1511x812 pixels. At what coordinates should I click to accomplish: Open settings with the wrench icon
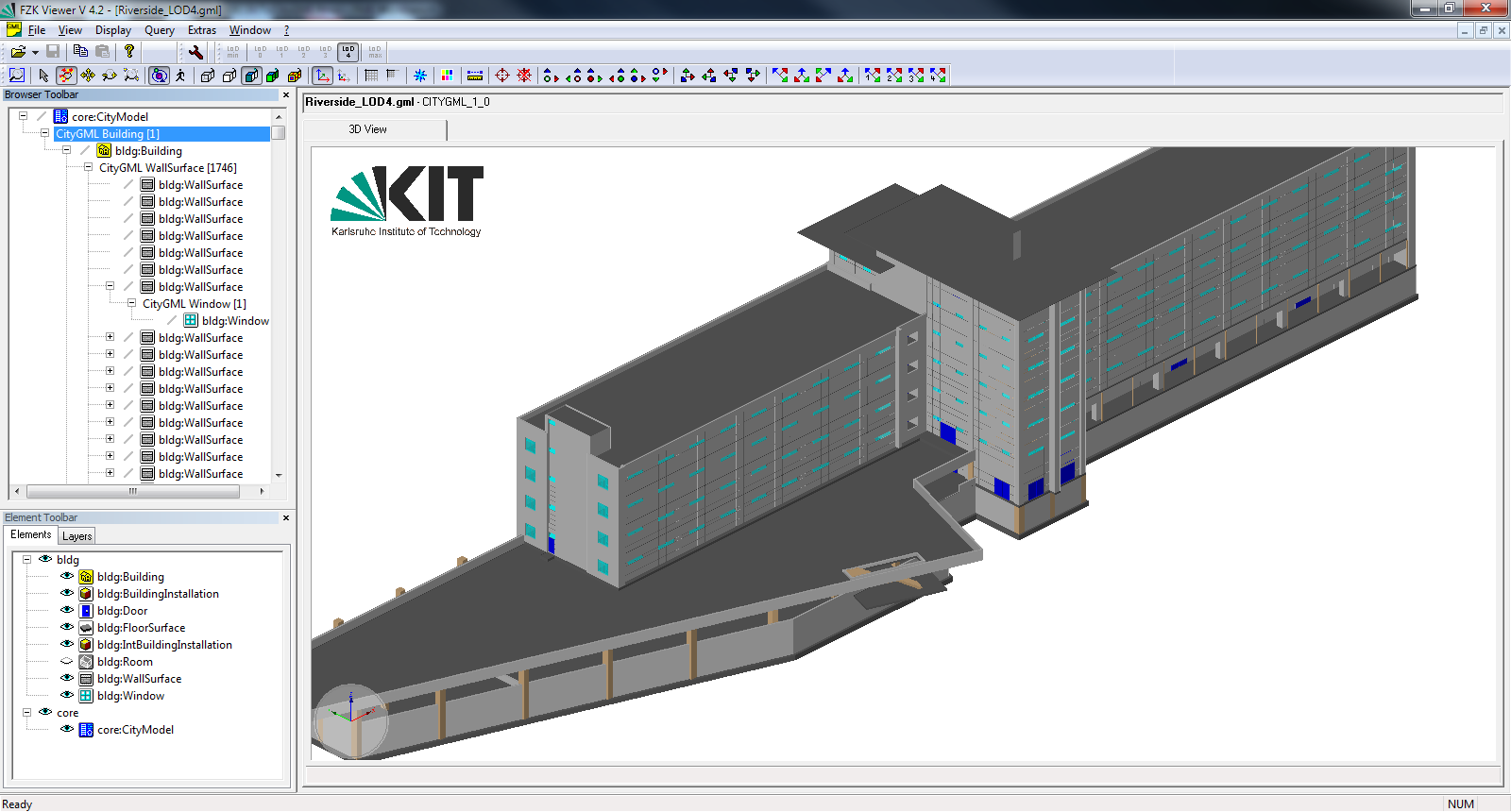click(x=195, y=52)
